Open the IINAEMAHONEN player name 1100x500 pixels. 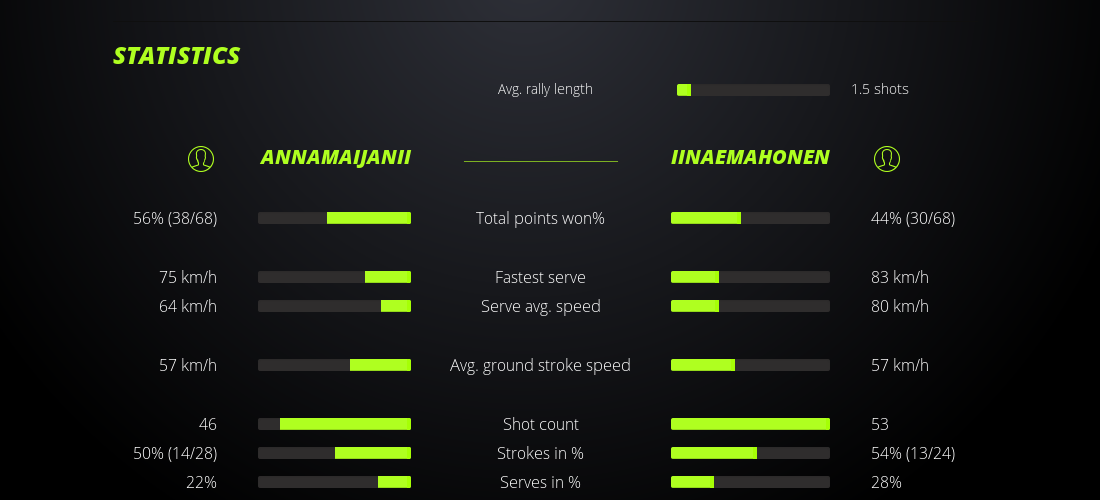(x=750, y=158)
